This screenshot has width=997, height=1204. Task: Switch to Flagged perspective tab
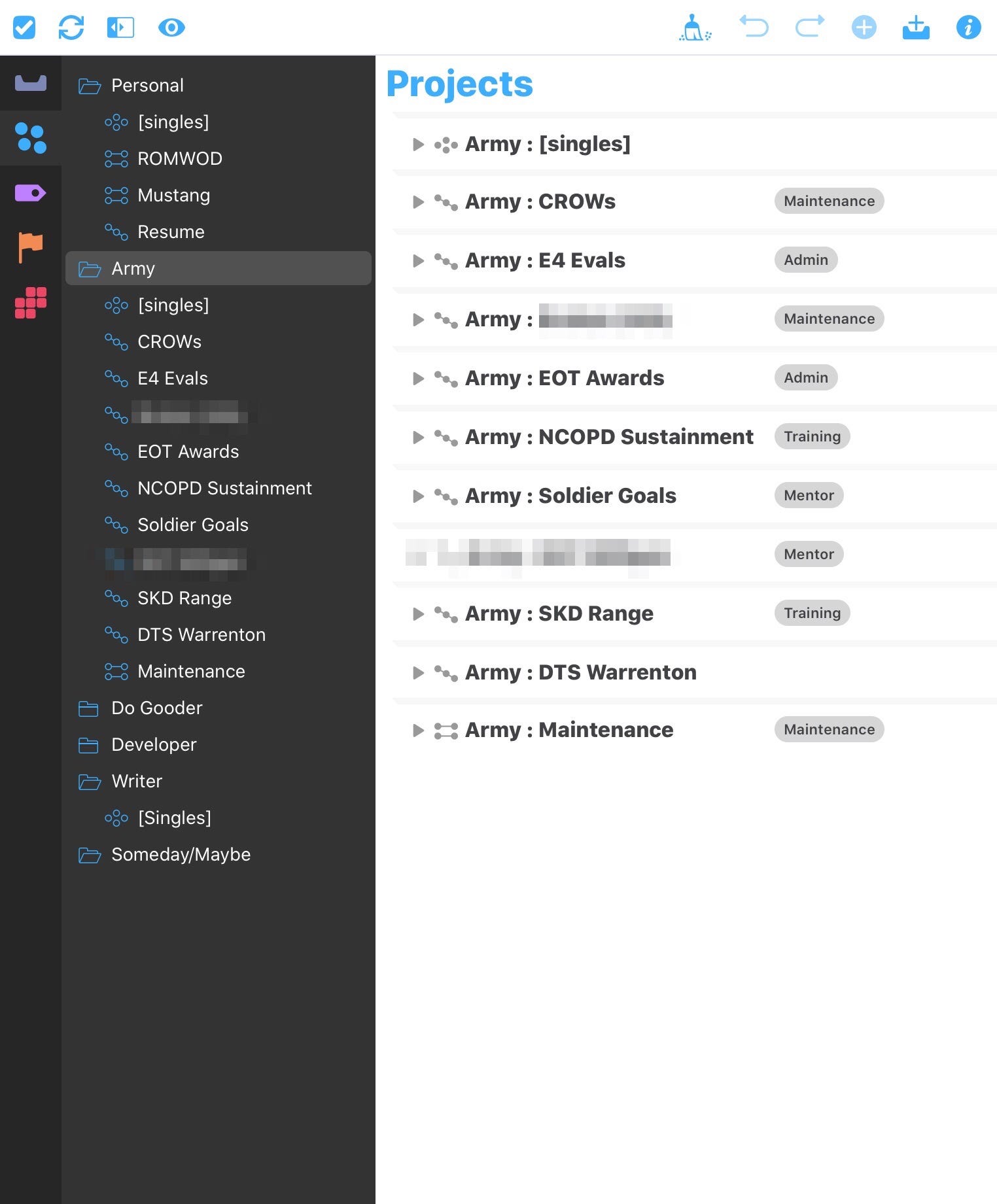coord(31,248)
